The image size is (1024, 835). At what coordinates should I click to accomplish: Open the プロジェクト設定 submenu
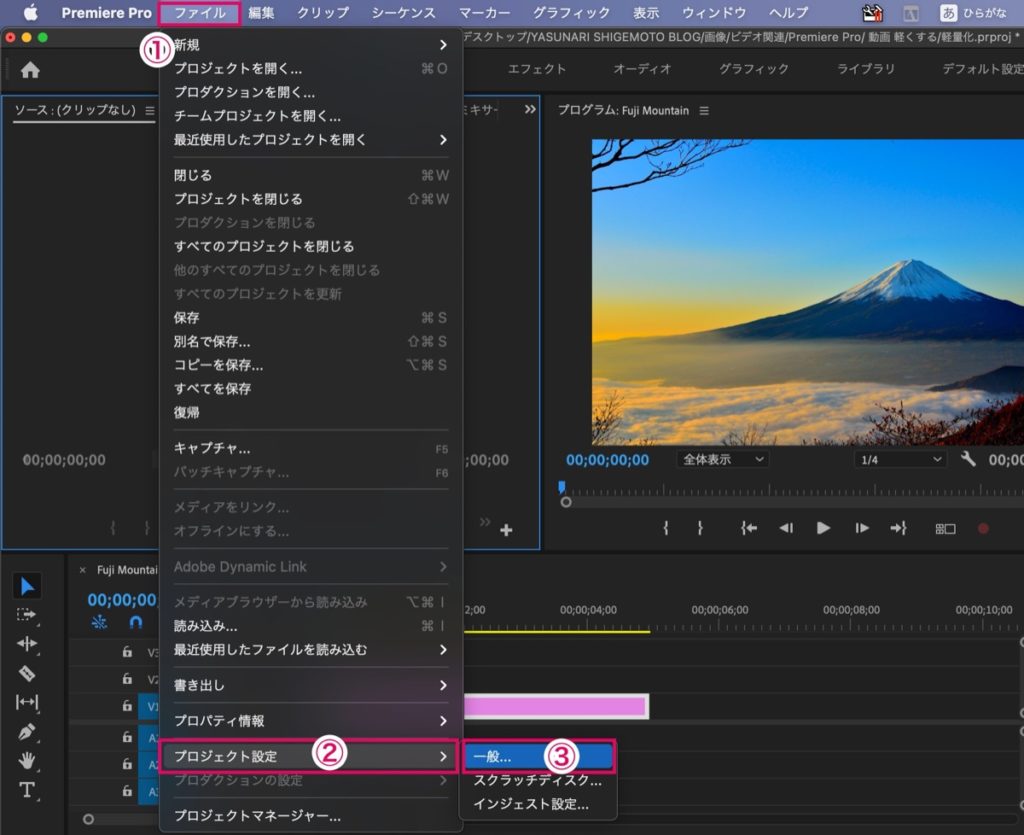[x=311, y=757]
